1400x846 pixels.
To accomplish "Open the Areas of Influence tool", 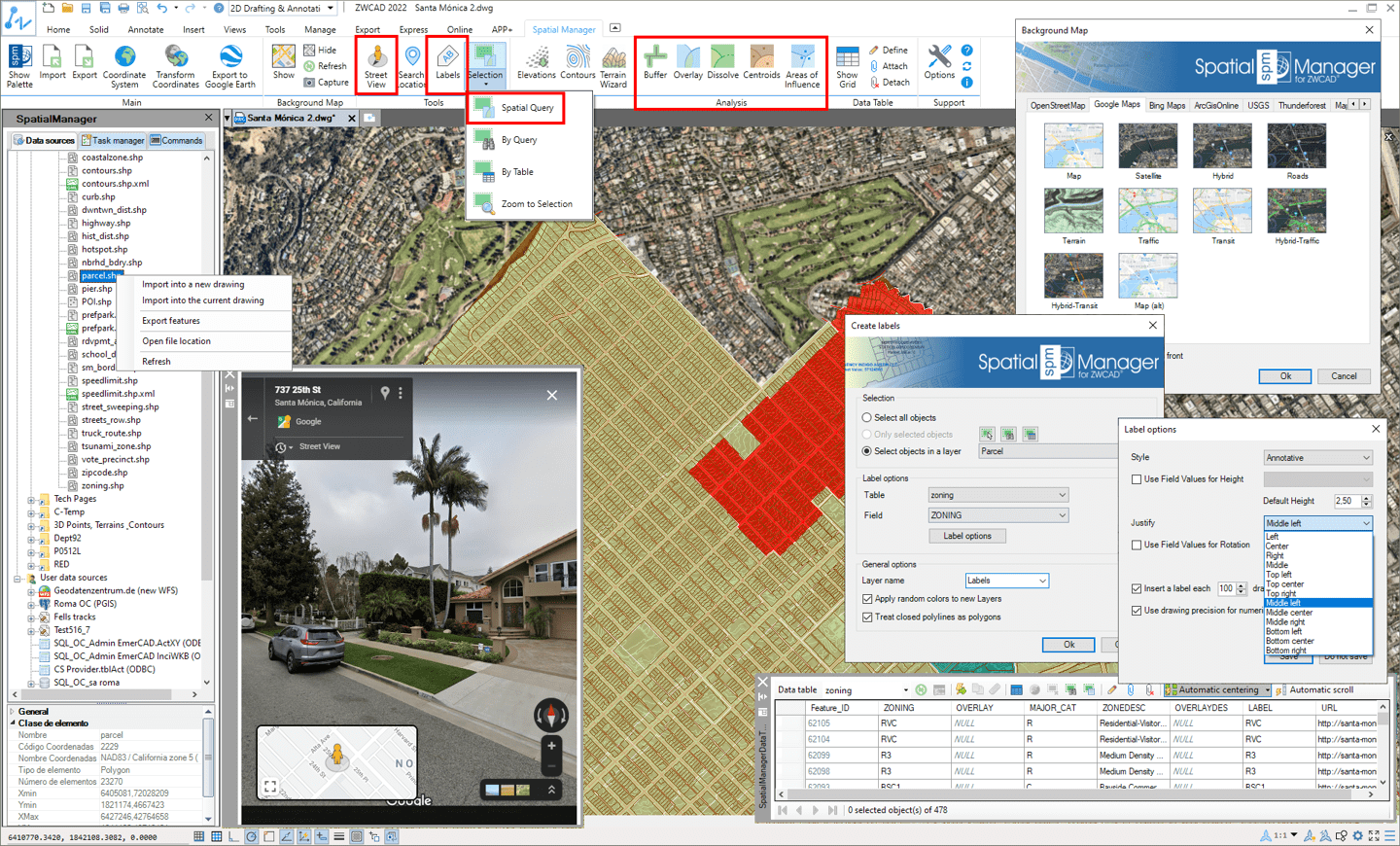I will (x=802, y=66).
